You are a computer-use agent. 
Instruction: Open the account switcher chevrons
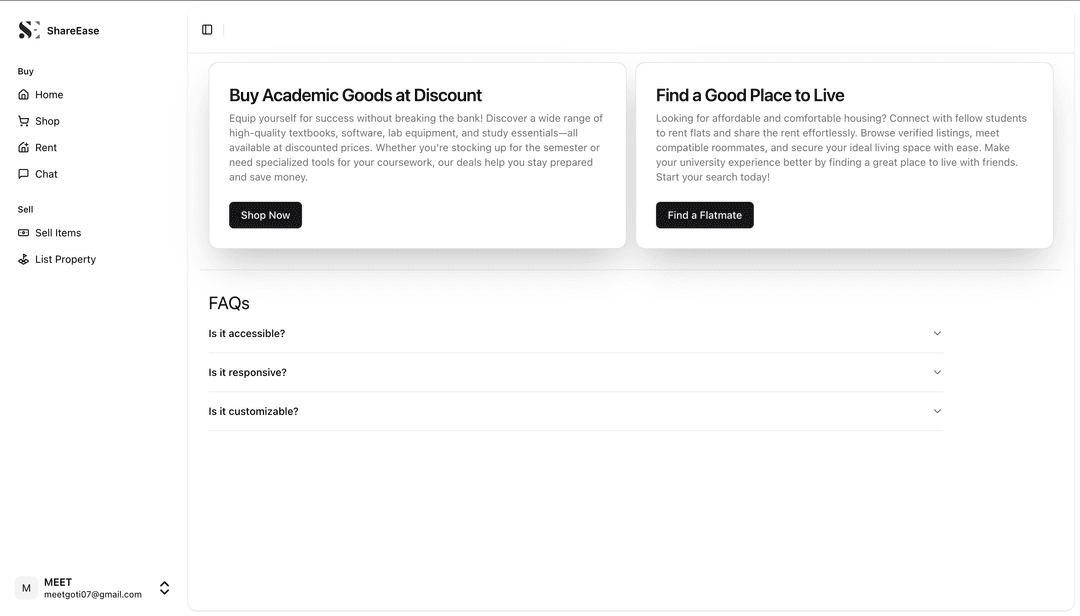pos(165,588)
